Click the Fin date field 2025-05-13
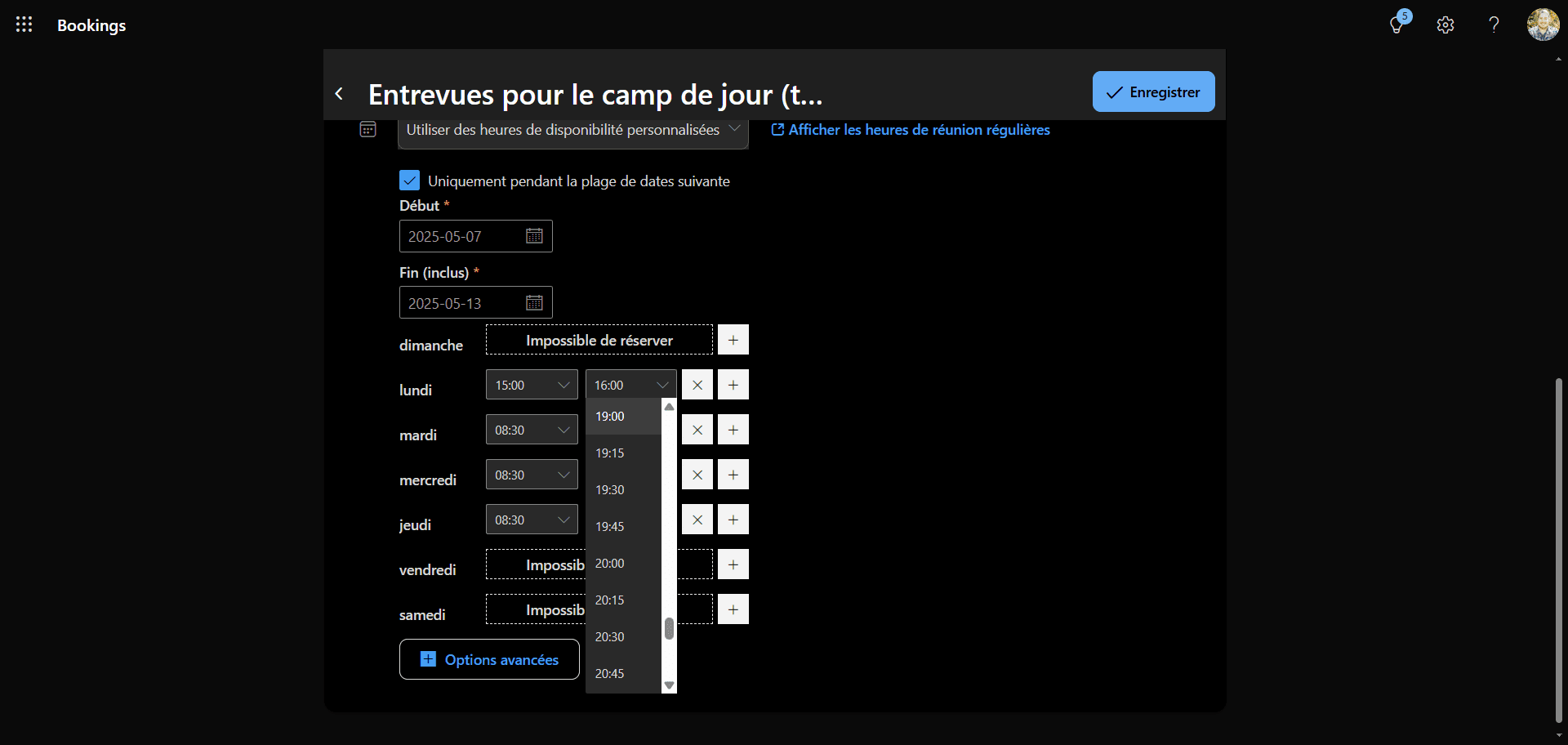This screenshot has height=745, width=1568. pyautogui.click(x=476, y=303)
